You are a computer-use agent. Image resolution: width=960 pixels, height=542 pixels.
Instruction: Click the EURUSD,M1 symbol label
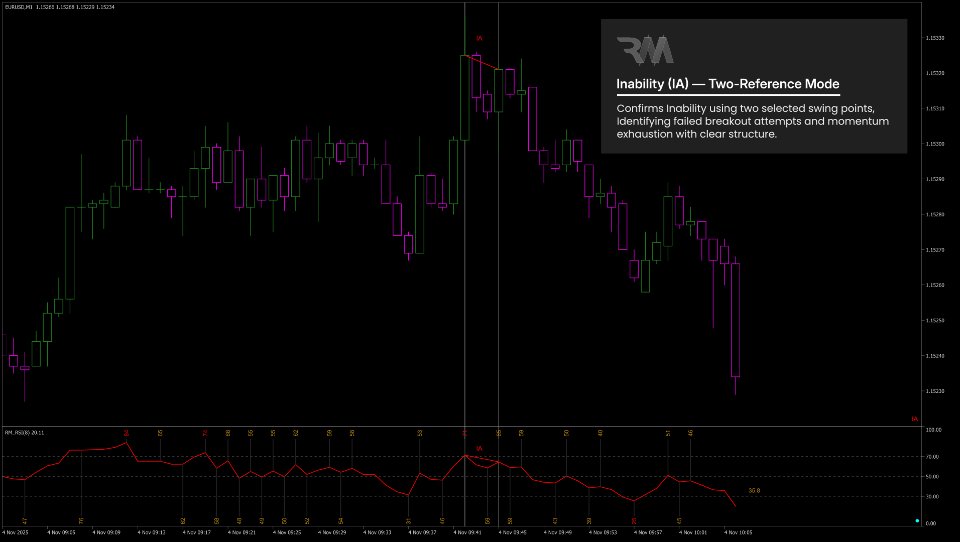pos(18,7)
